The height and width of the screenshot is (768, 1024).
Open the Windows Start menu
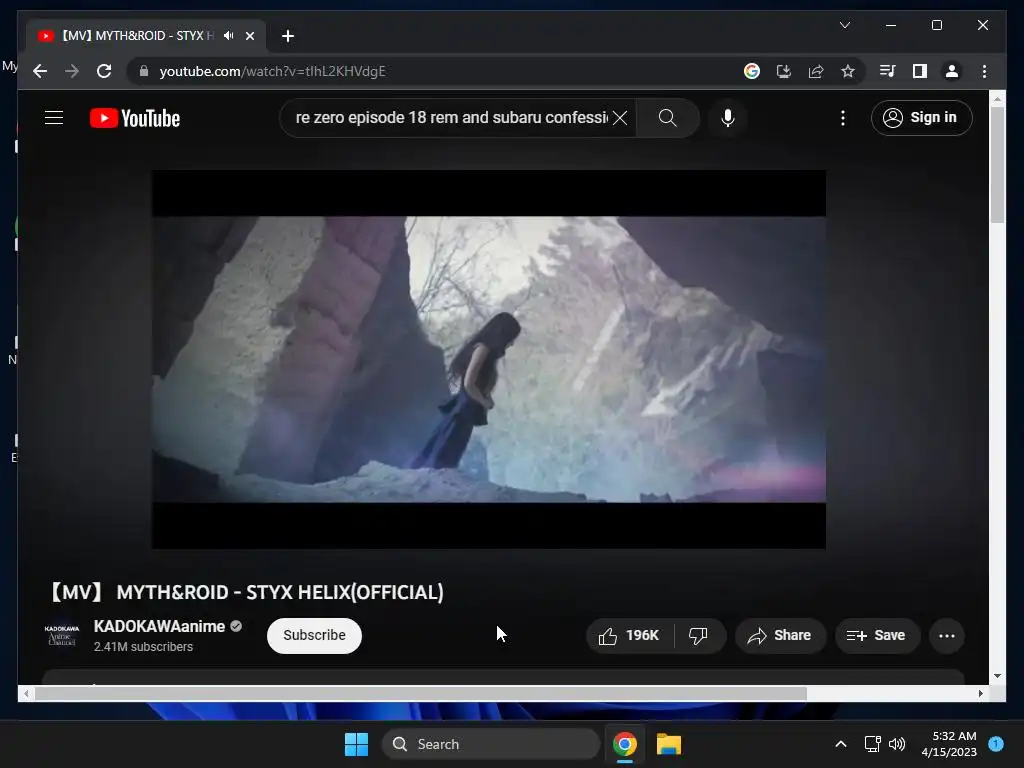click(357, 744)
